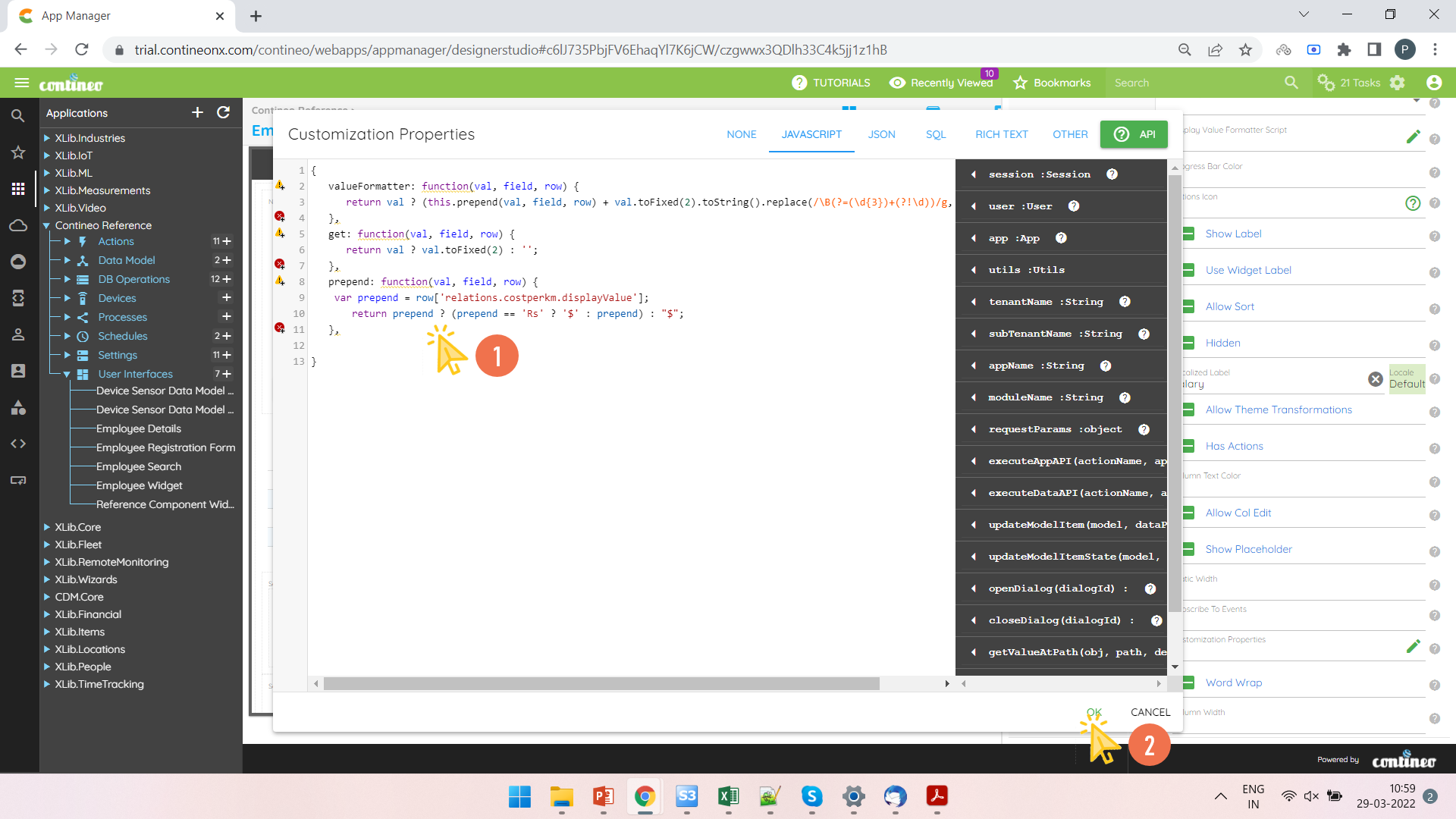This screenshot has width=1456, height=819.
Task: Toggle the Show Label switch
Action: point(1190,234)
